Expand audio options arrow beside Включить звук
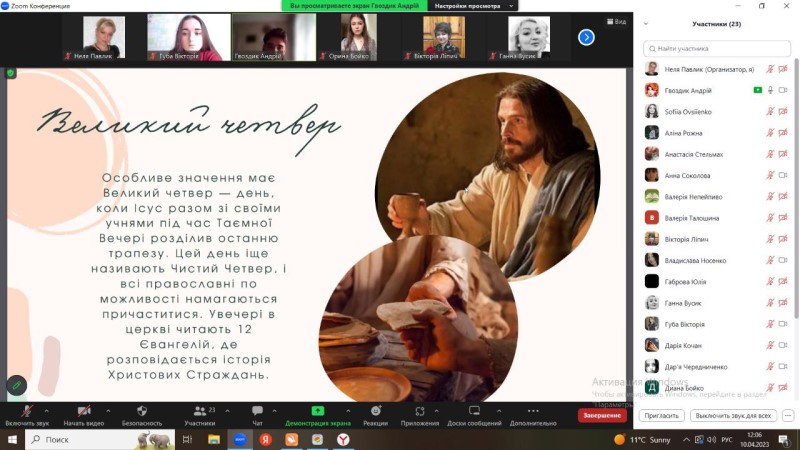The height and width of the screenshot is (450, 800). coord(46,411)
